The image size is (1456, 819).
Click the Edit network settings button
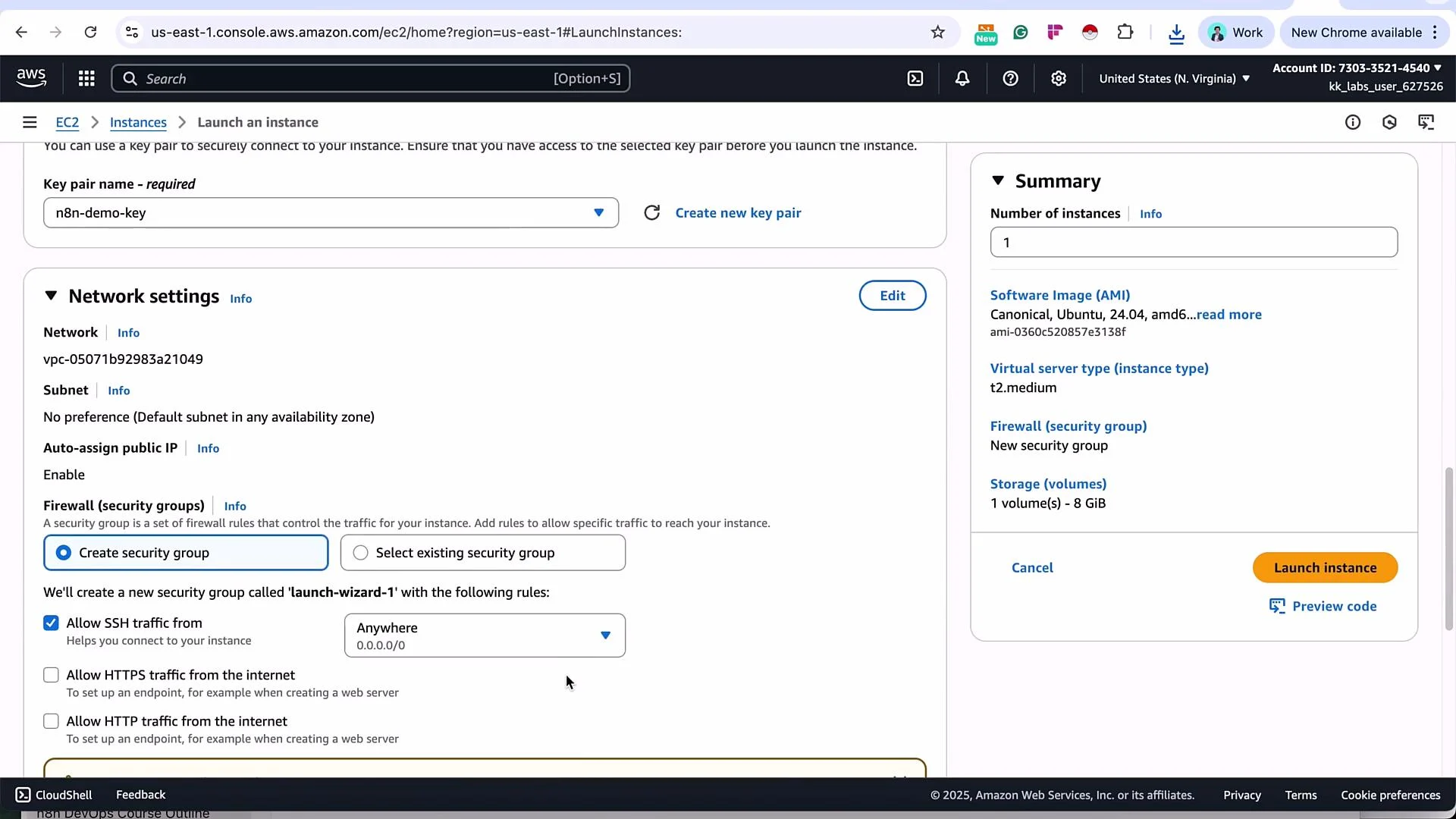892,296
